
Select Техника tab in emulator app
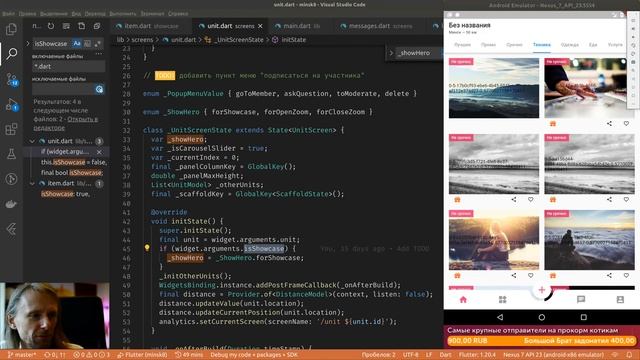click(x=542, y=44)
